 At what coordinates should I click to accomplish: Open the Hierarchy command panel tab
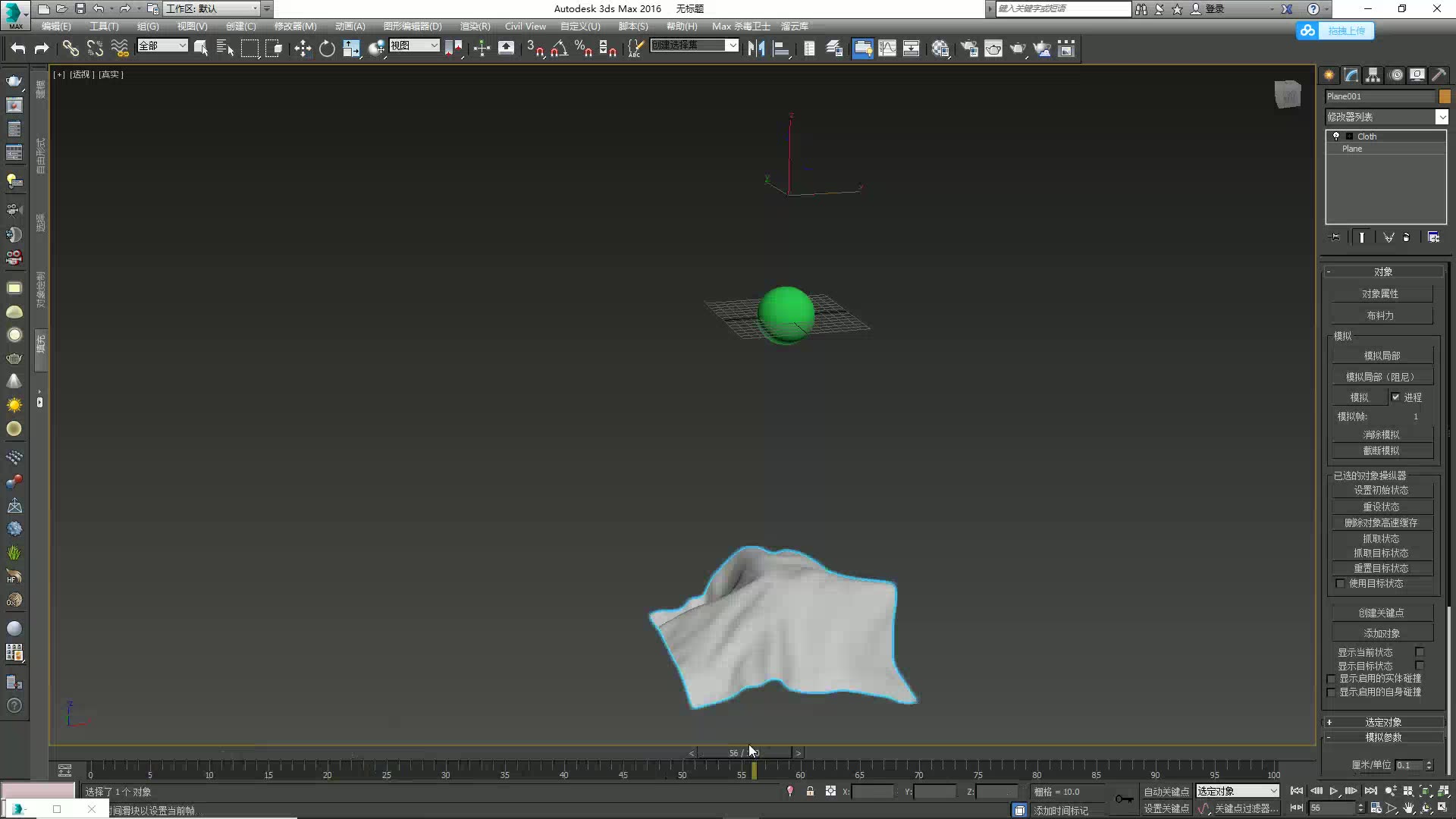[x=1373, y=75]
